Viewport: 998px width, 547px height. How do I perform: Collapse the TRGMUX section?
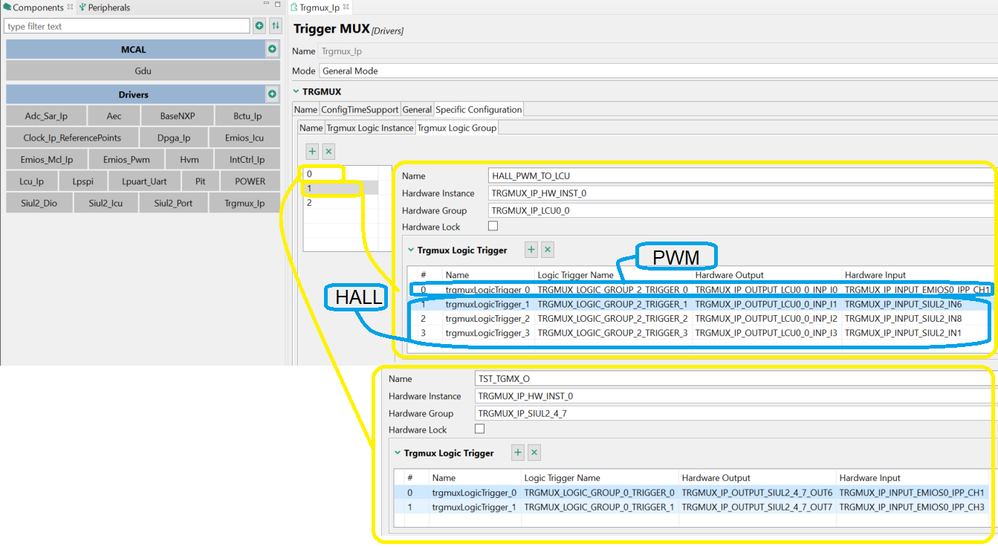point(296,92)
